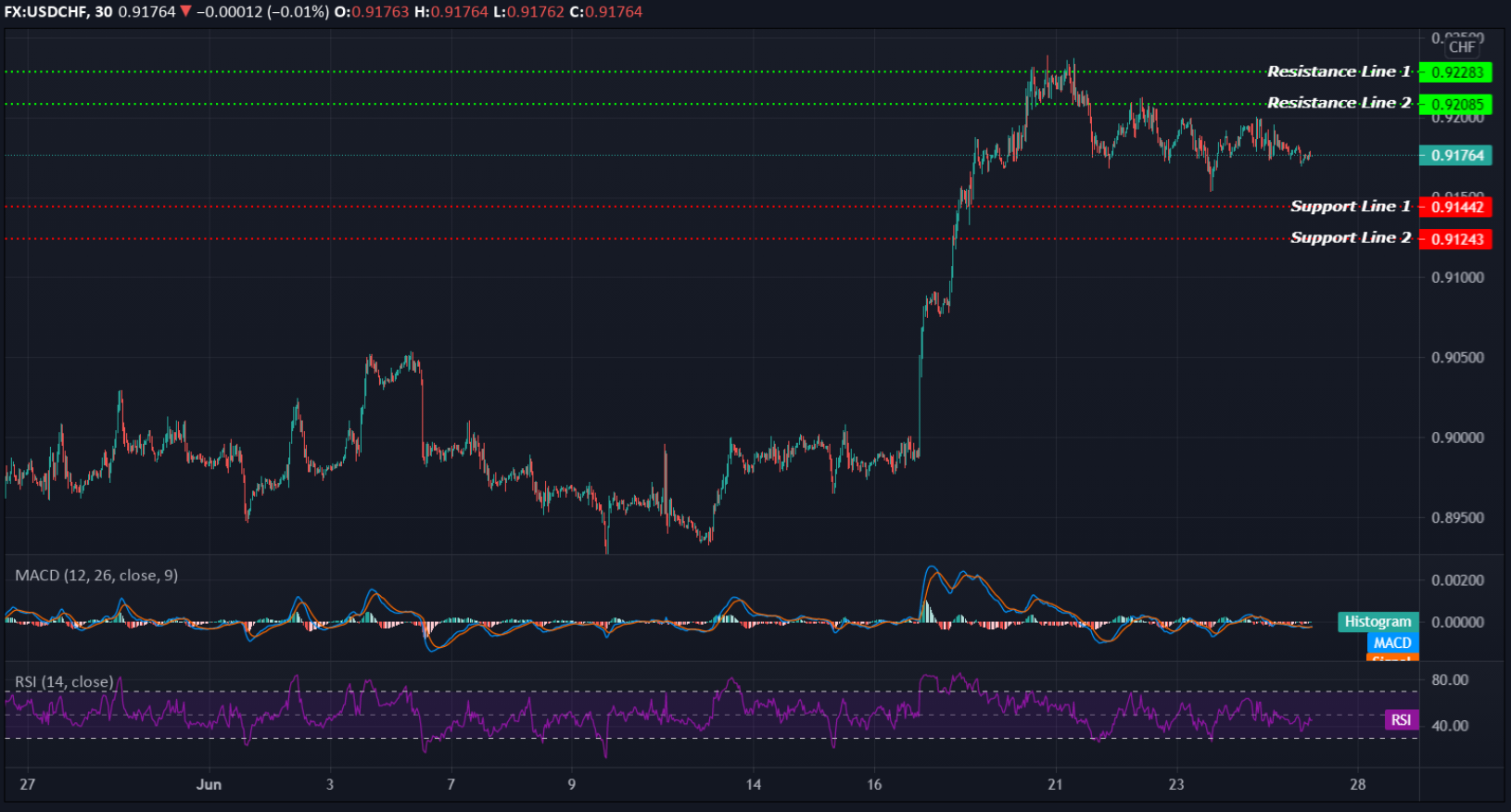This screenshot has width=1511, height=812.
Task: Click the 40.00 RSI axis label
Action: click(1450, 726)
